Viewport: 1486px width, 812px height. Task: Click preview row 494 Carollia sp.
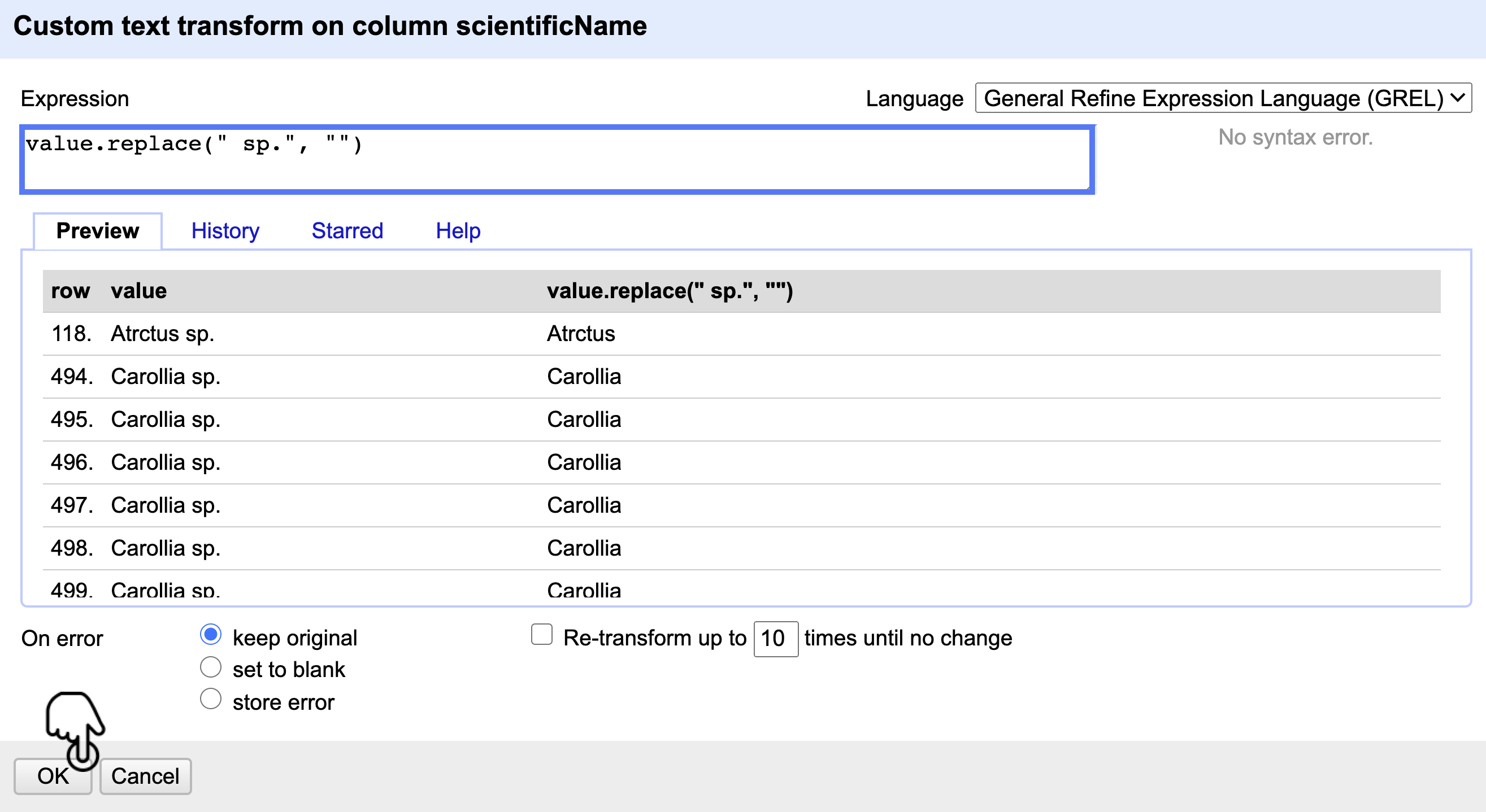tap(166, 377)
